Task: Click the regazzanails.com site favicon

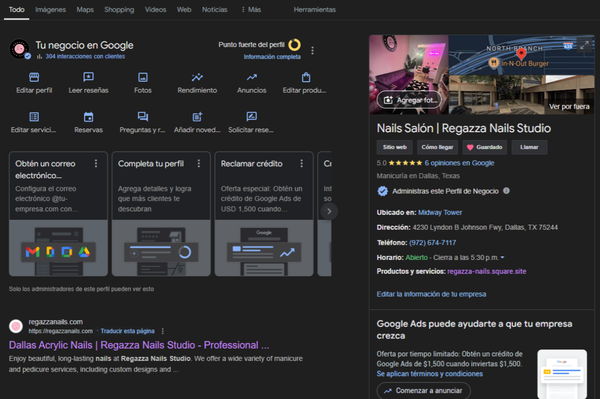Action: pyautogui.click(x=16, y=326)
